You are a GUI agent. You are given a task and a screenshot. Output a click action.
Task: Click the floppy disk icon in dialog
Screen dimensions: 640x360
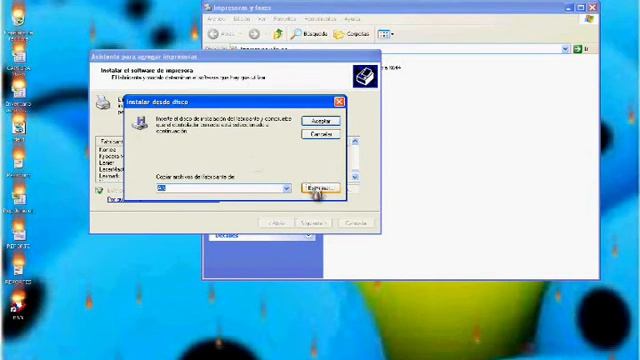[140, 122]
